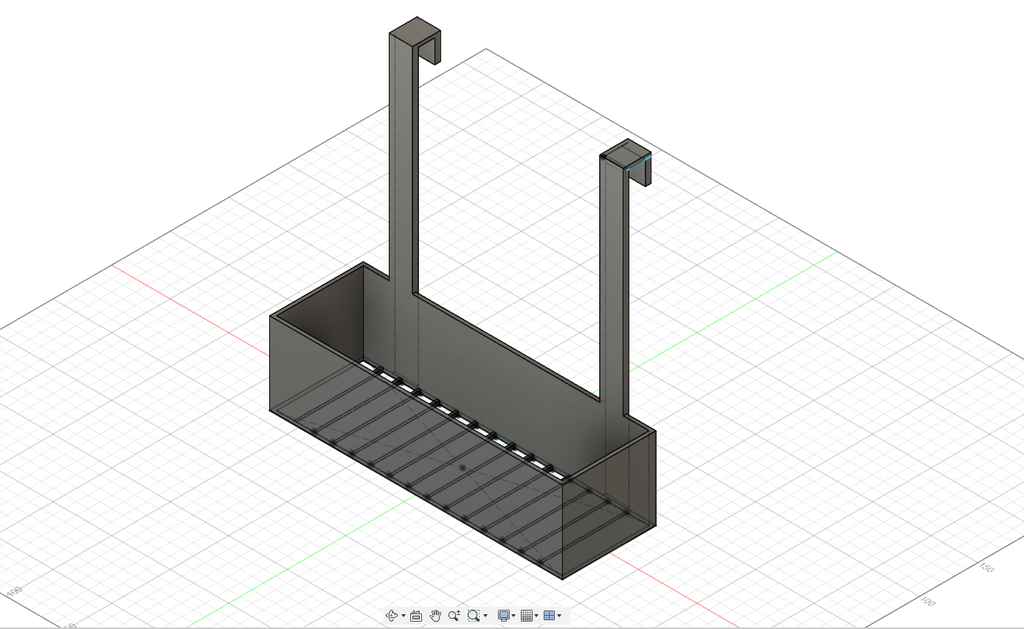Image resolution: width=1024 pixels, height=629 pixels.
Task: Select the Pan hand tool
Action: click(436, 615)
